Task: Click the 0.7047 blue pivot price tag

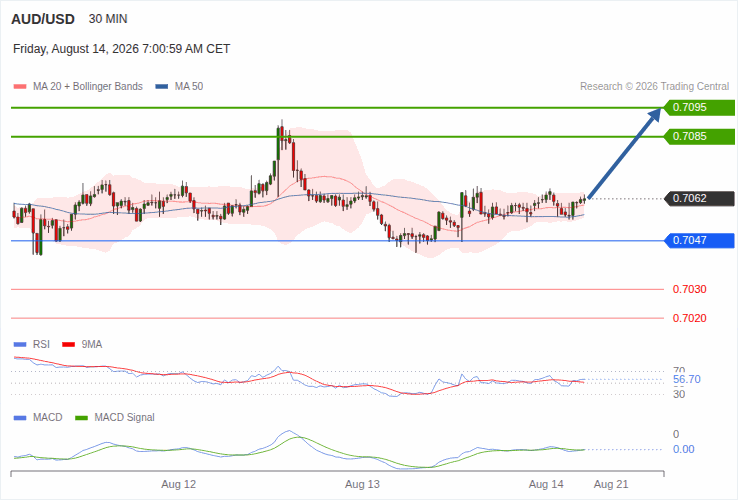Action: [x=699, y=241]
